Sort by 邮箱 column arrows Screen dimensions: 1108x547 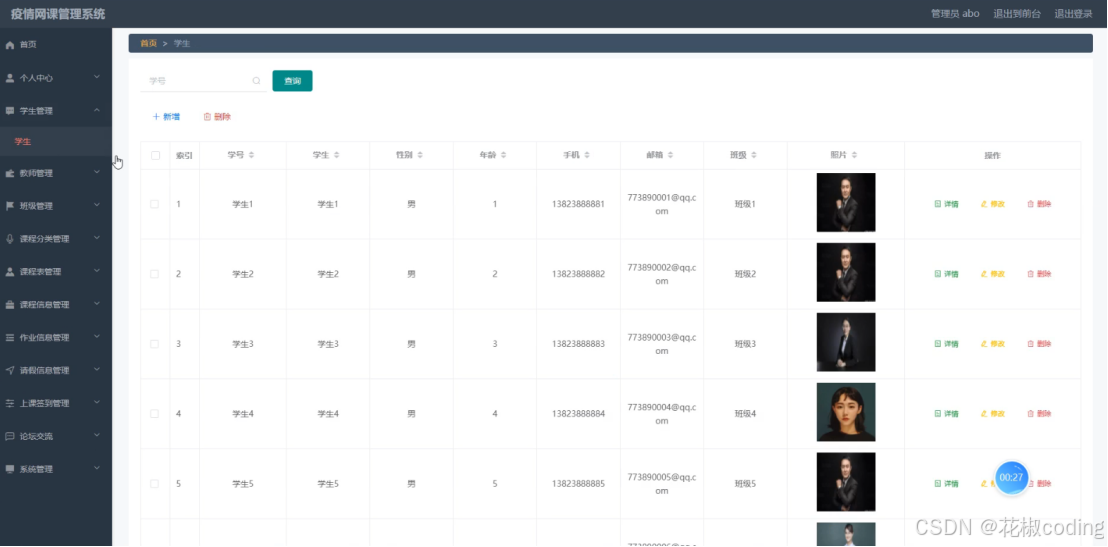(x=670, y=155)
